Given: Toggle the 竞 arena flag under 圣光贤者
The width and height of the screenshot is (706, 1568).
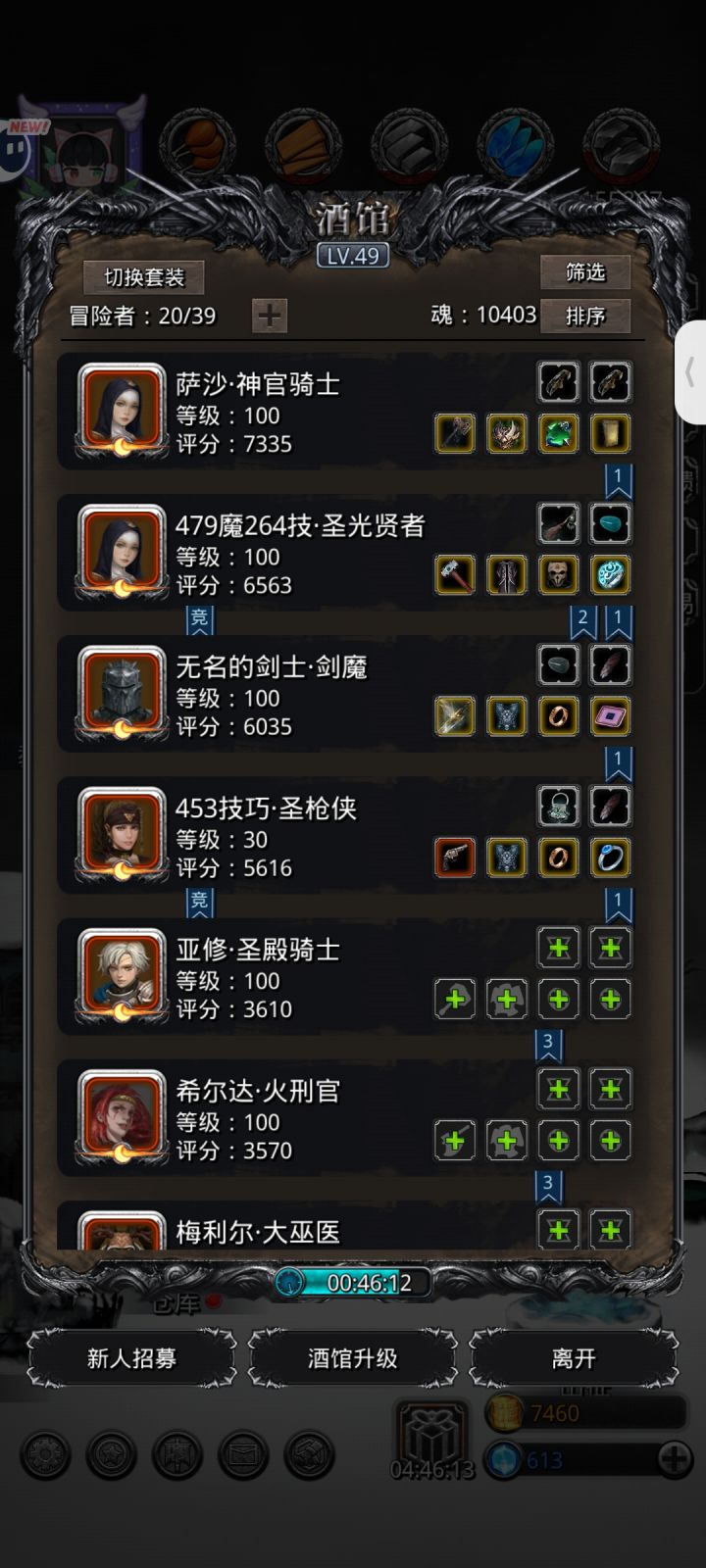Looking at the screenshot, I should [x=199, y=619].
